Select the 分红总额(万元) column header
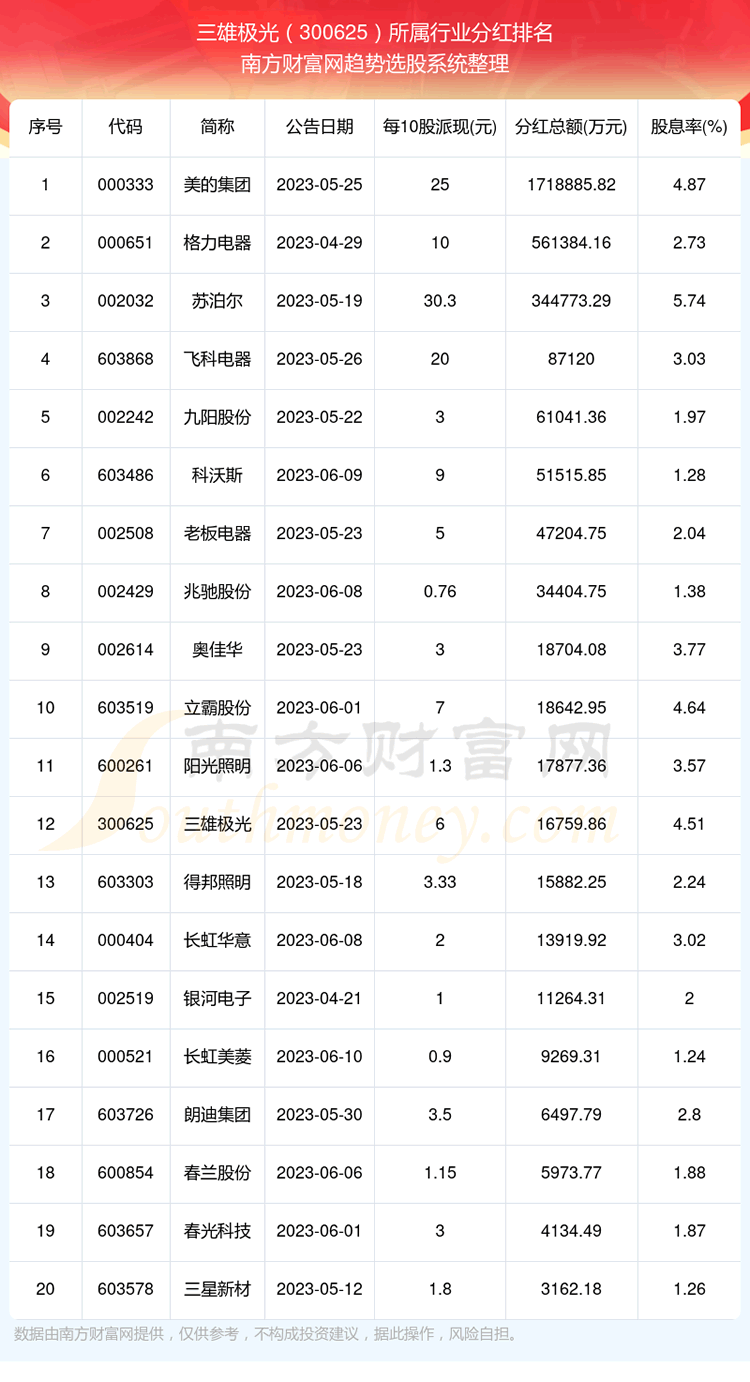 point(571,127)
